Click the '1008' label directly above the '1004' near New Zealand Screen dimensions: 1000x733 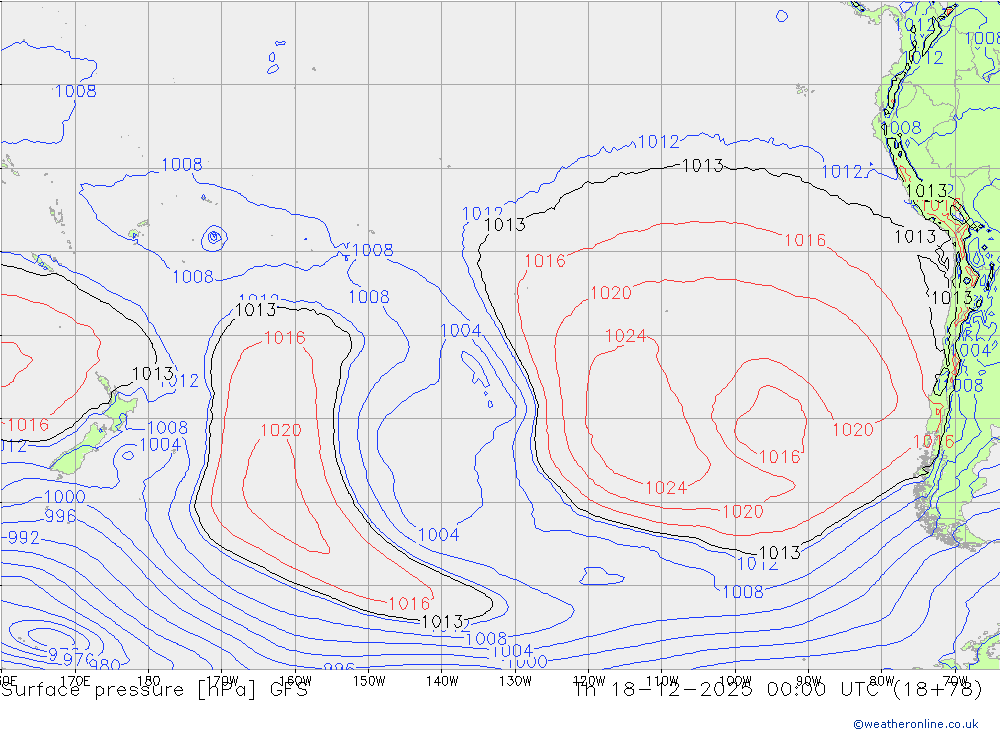click(167, 427)
